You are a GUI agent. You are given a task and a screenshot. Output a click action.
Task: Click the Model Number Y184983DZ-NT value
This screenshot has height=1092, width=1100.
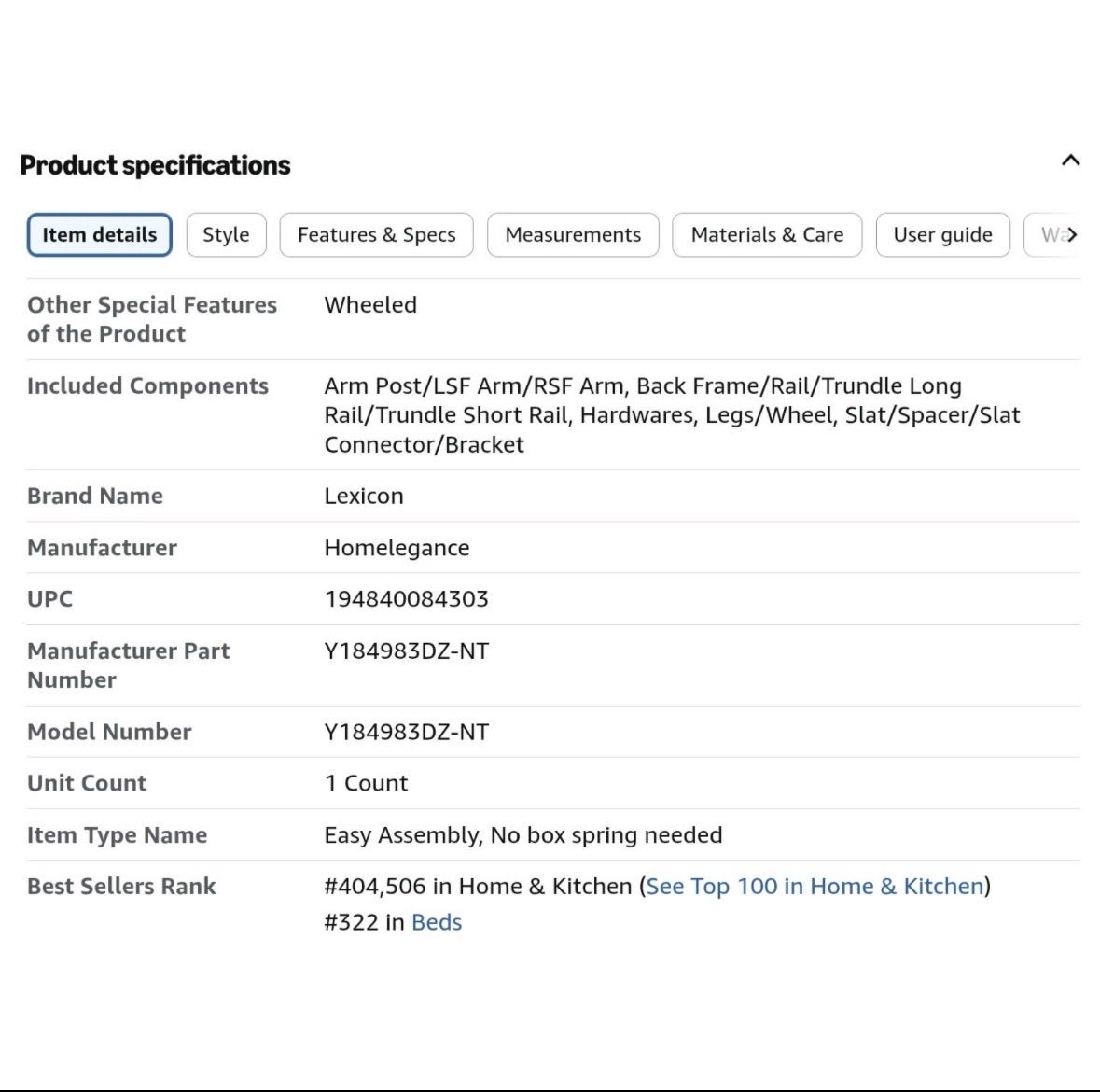[x=406, y=732]
